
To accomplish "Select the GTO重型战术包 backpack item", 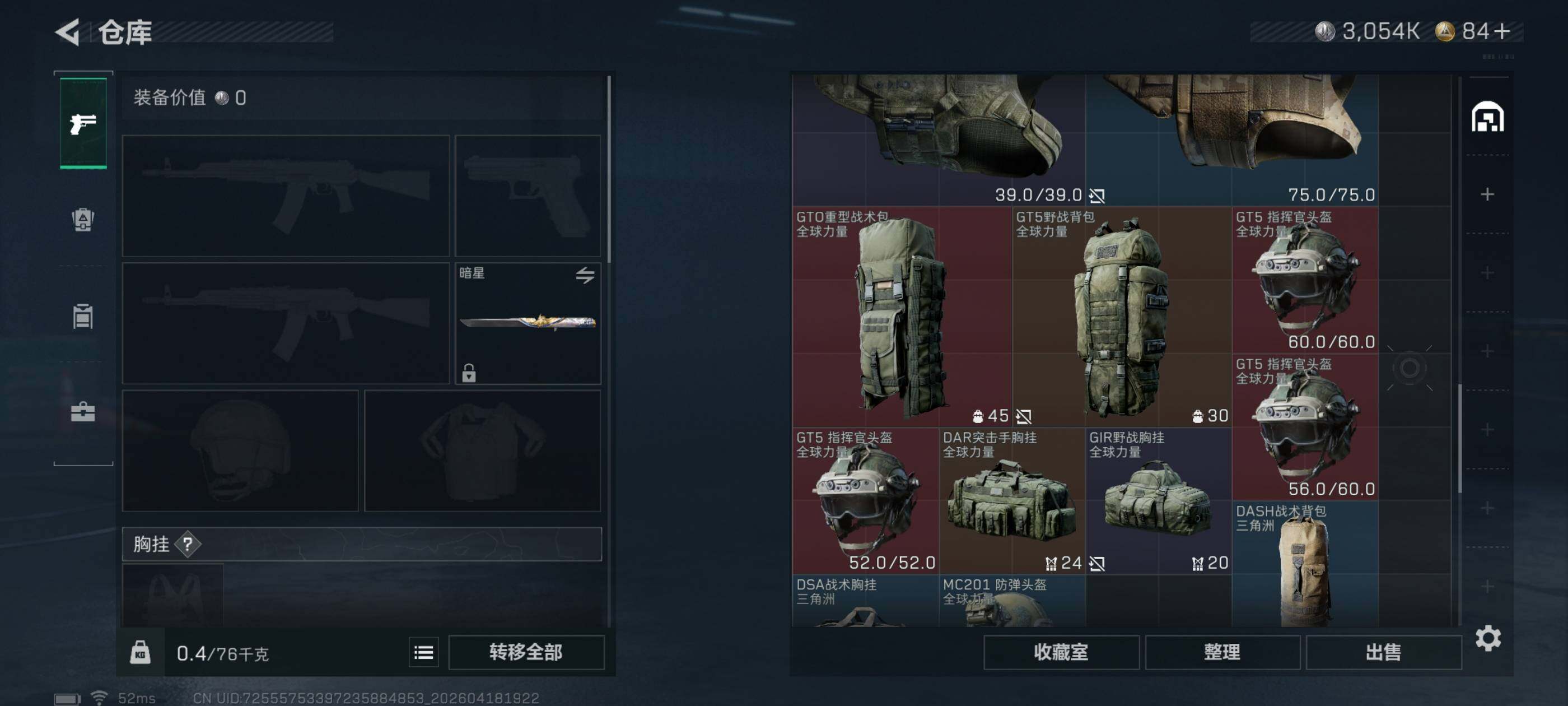I will pos(902,317).
